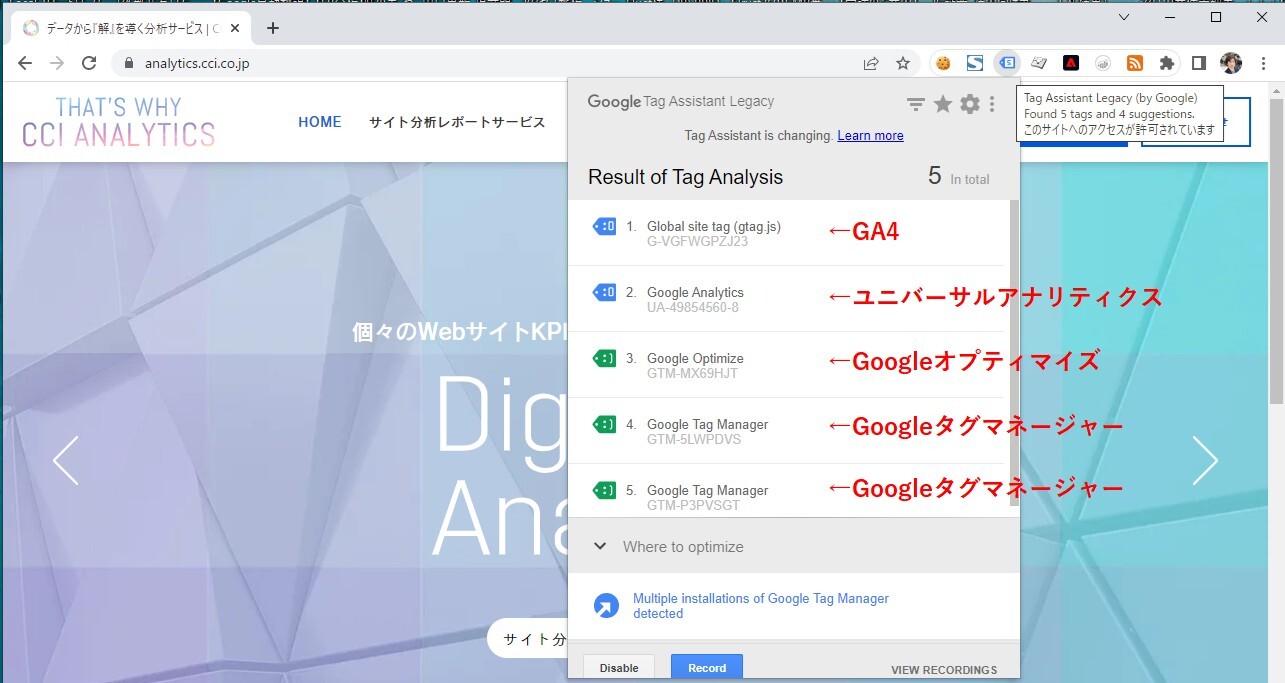Open the orange RSS feed extension
The height and width of the screenshot is (683, 1285).
point(1135,63)
